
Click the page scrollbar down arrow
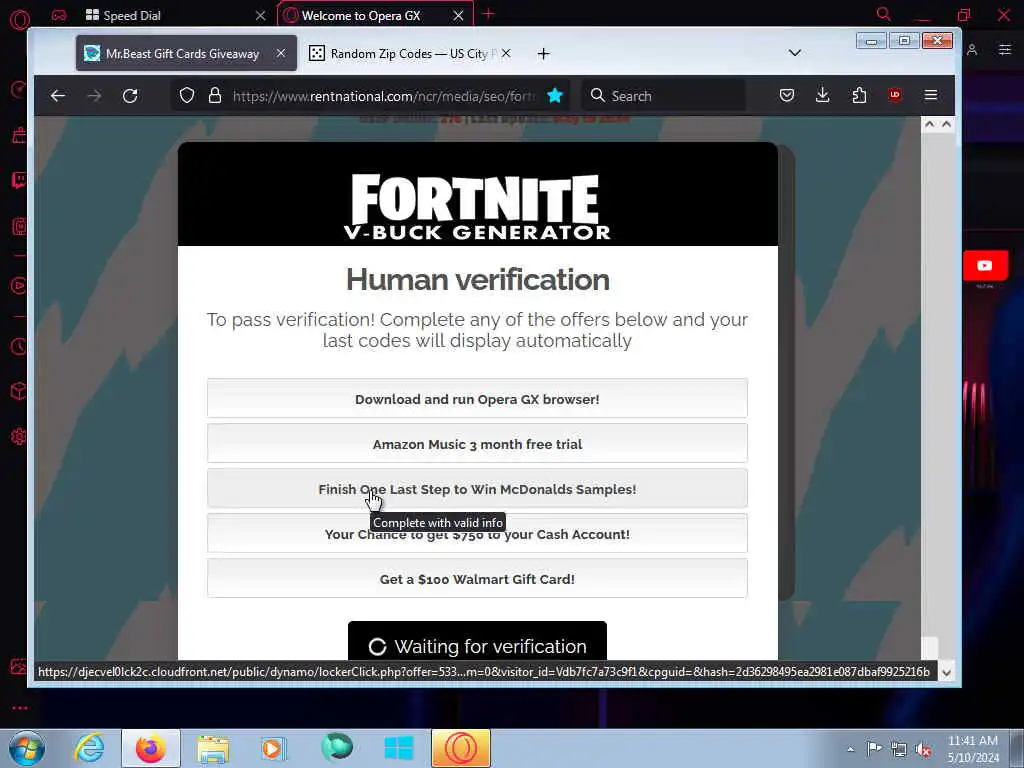pos(946,672)
